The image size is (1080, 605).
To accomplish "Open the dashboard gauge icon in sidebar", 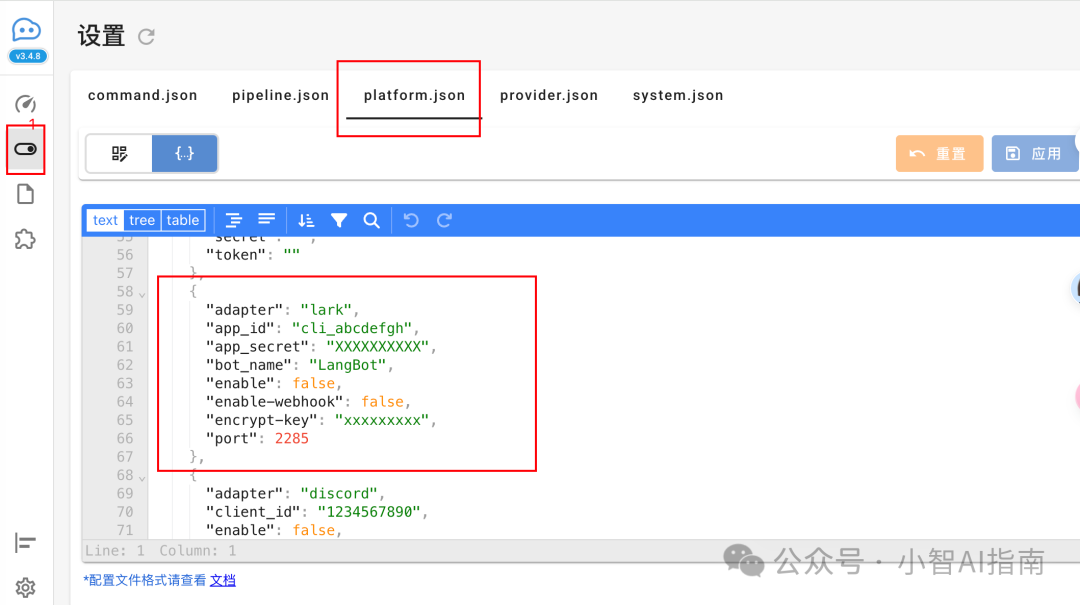I will point(26,104).
